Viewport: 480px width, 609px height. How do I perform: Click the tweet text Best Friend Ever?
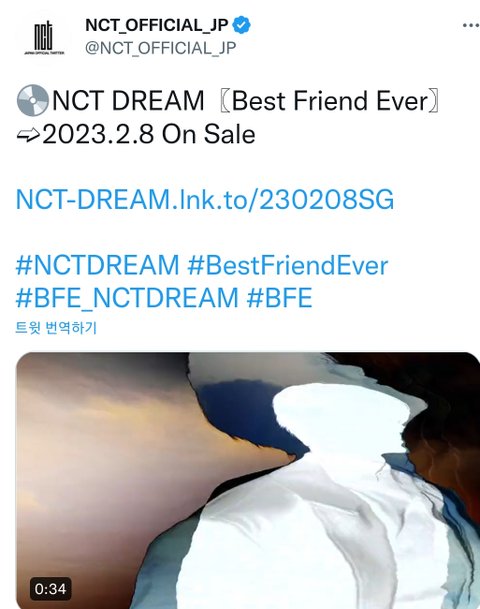(x=330, y=101)
